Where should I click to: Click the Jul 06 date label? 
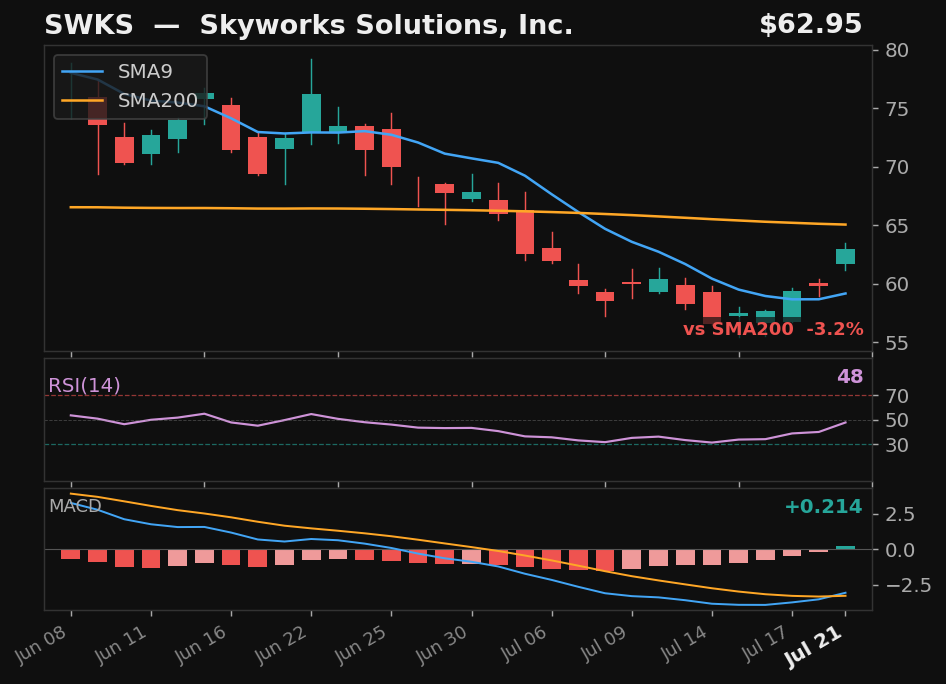click(x=524, y=645)
